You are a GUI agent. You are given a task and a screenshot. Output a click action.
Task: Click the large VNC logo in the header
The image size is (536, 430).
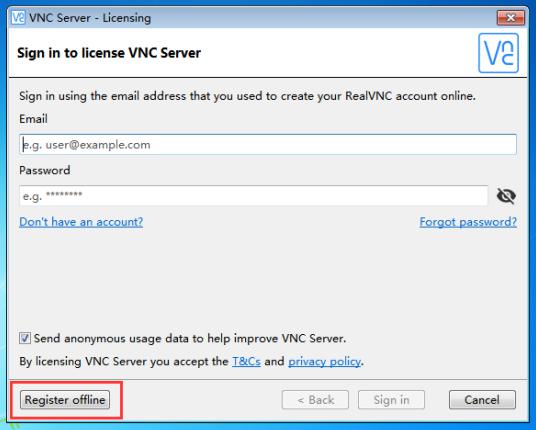(498, 53)
